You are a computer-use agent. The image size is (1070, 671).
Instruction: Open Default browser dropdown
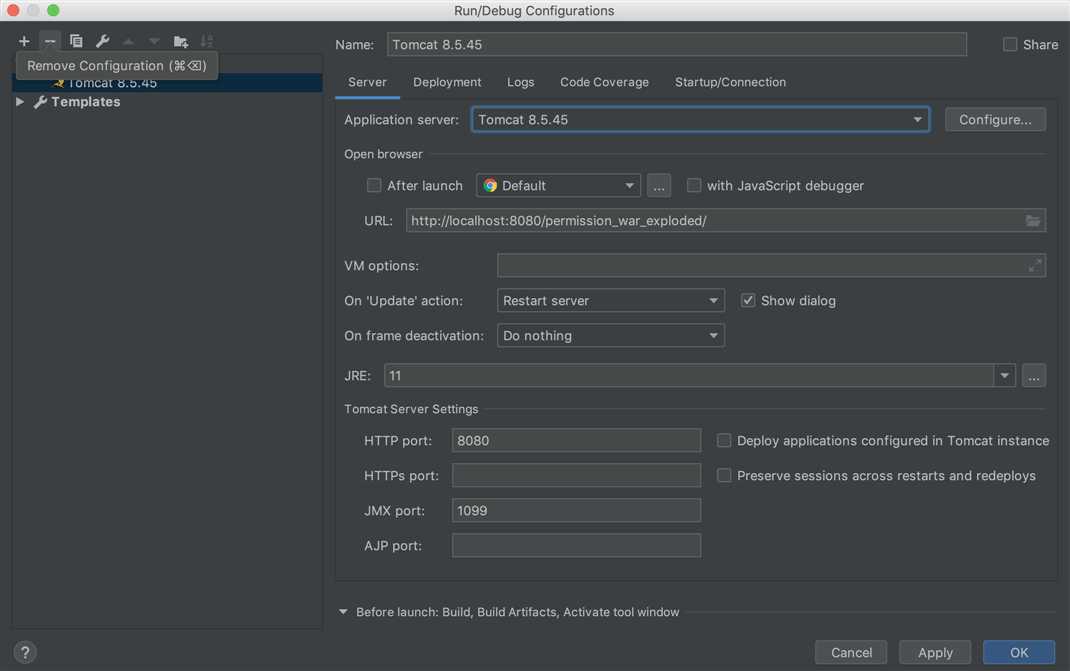(x=558, y=186)
